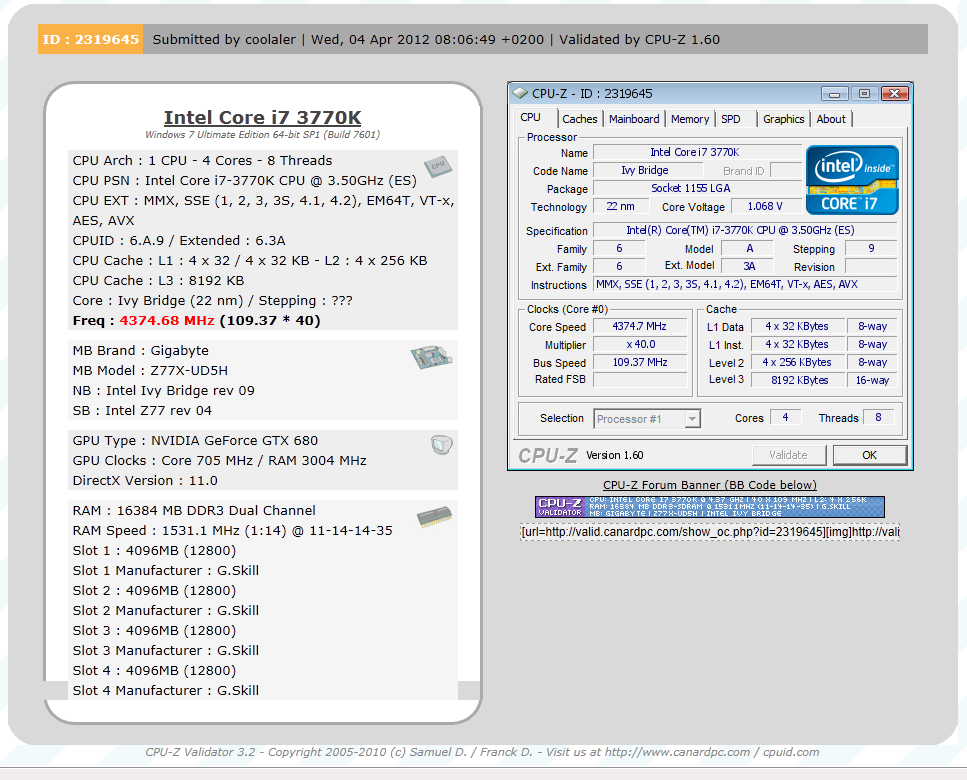
Task: Click the Core Speed value field
Action: [x=640, y=327]
